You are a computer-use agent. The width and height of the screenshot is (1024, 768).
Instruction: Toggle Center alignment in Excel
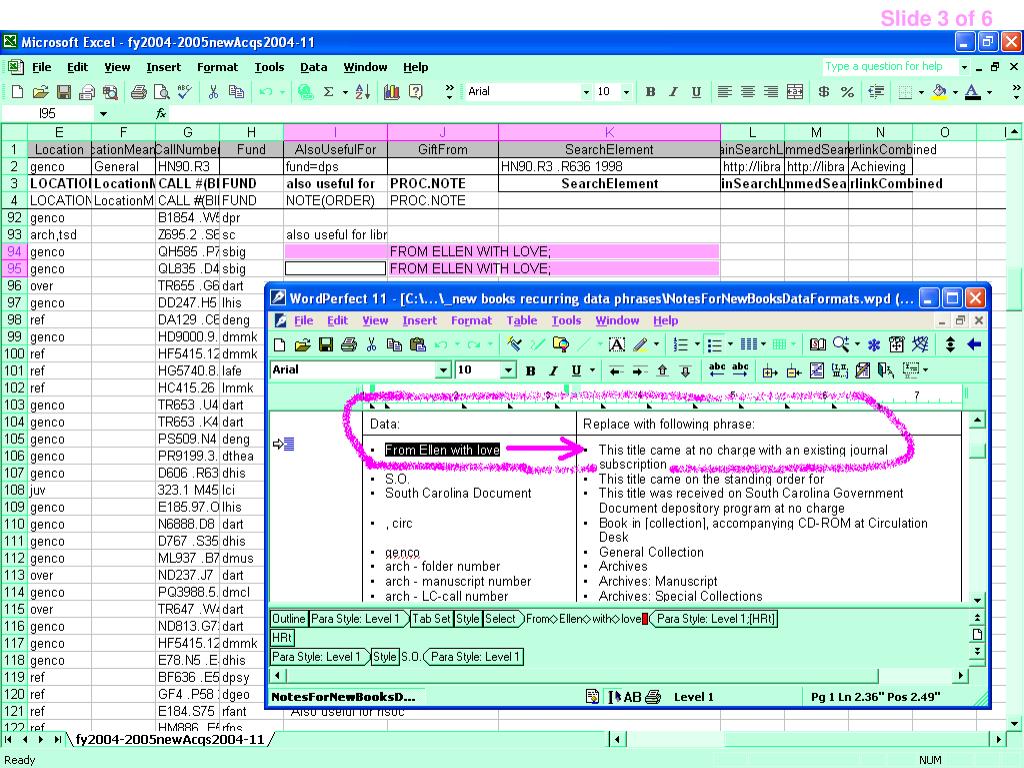coord(748,92)
